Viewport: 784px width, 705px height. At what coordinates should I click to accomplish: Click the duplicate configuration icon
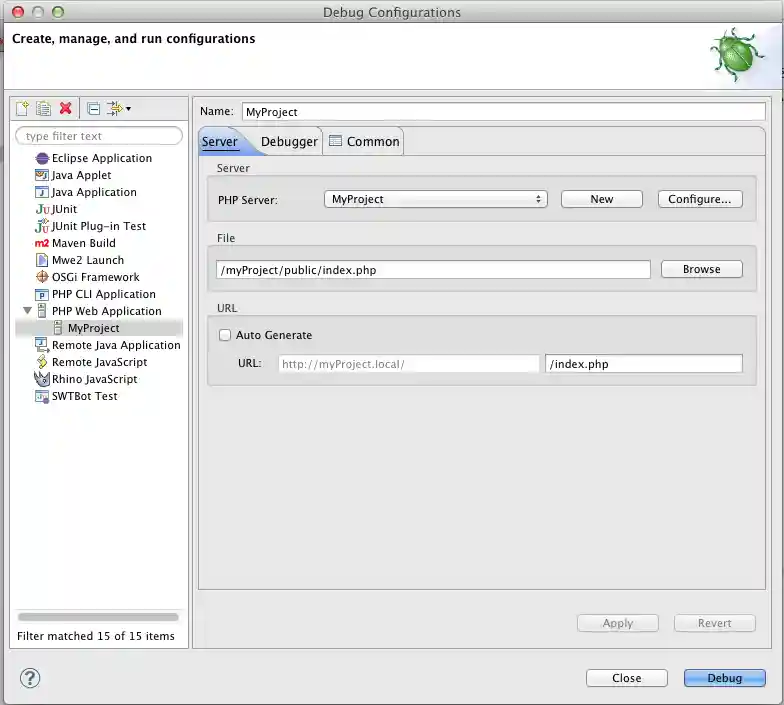tap(43, 109)
